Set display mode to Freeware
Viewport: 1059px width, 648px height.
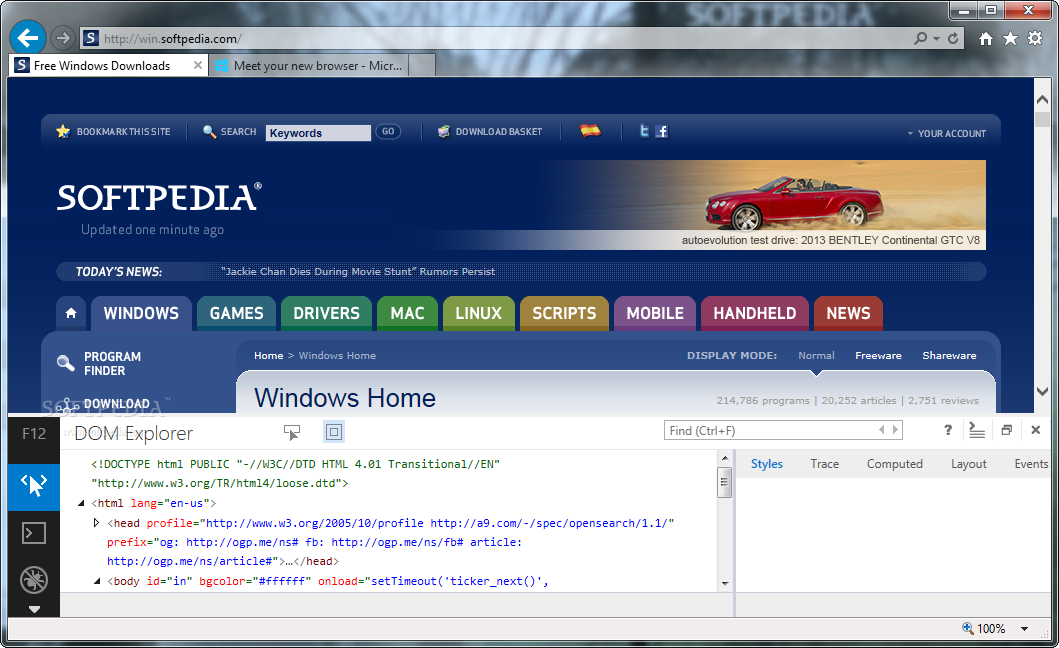878,355
